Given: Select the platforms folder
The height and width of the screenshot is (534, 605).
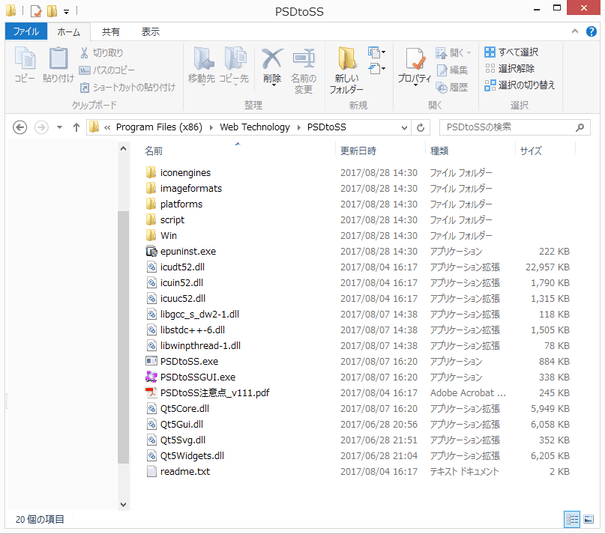Looking at the screenshot, I should click(x=357, y=204).
